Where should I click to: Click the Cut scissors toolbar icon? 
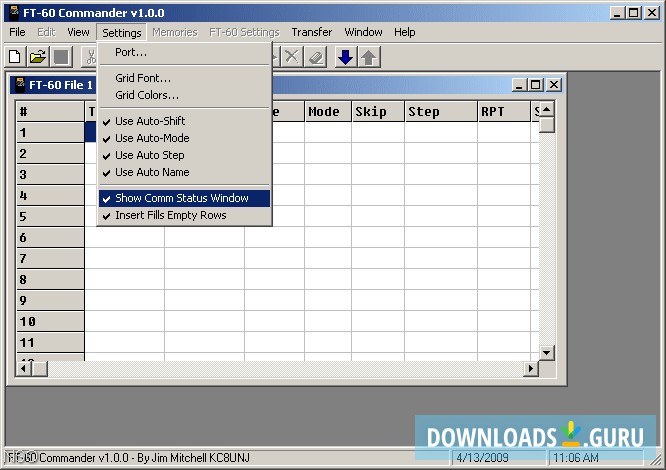click(90, 57)
